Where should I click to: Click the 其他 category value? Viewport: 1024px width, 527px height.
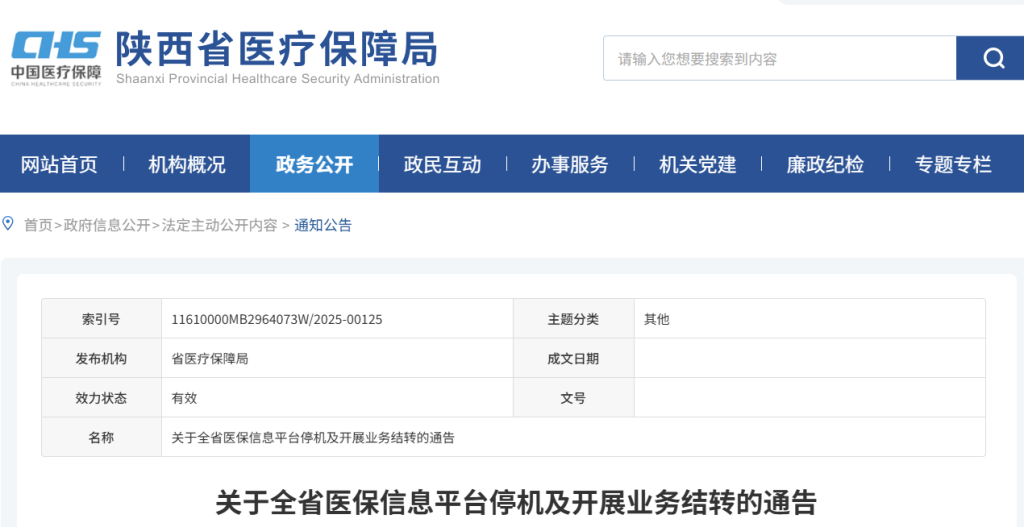click(x=656, y=319)
